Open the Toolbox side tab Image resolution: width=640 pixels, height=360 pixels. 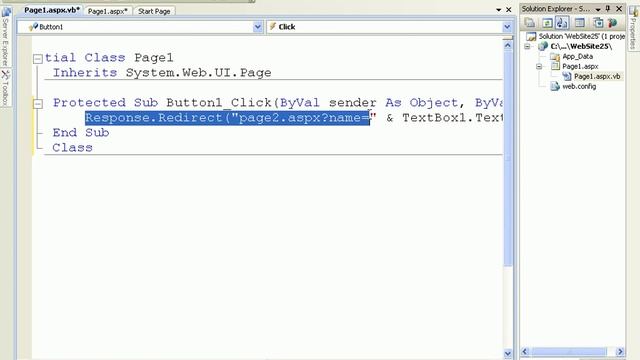point(5,87)
